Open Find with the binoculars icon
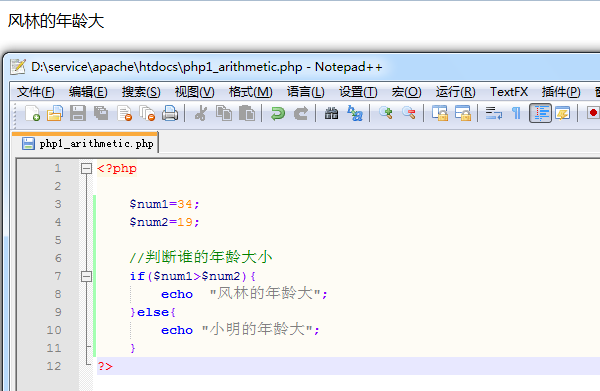The width and height of the screenshot is (600, 391). (331, 114)
